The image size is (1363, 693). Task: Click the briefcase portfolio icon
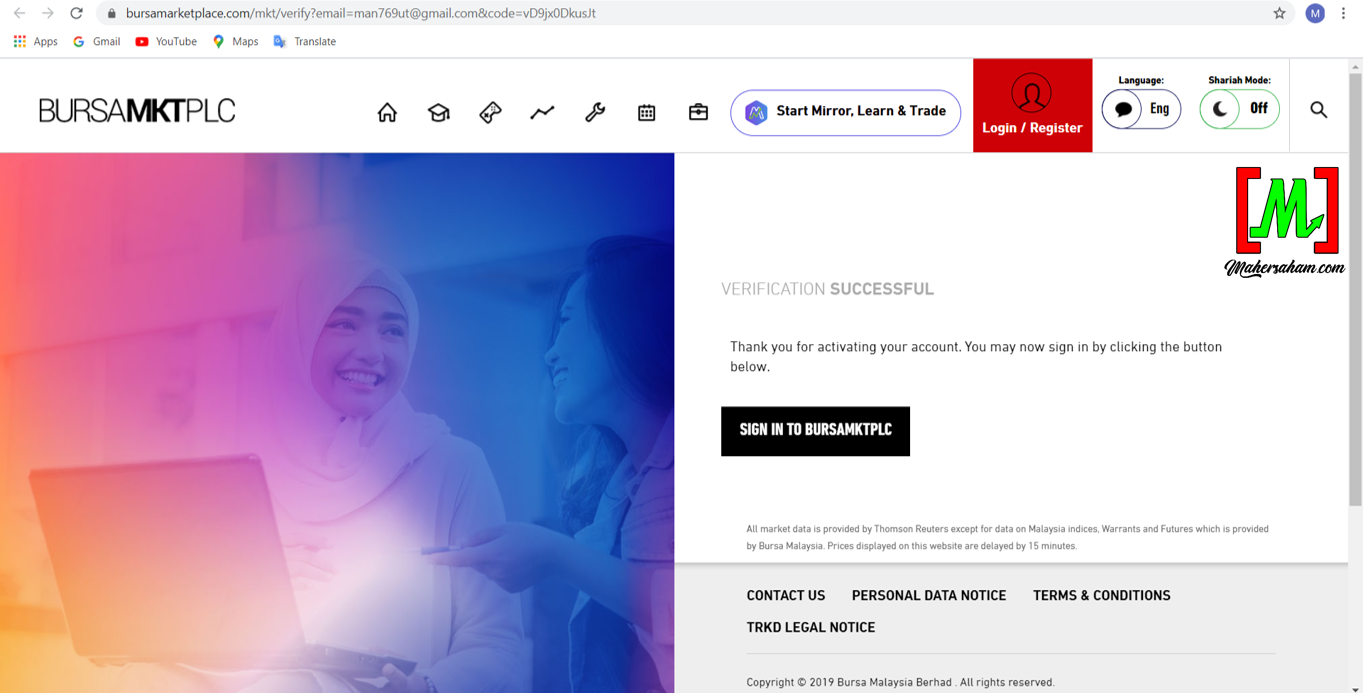pyautogui.click(x=698, y=112)
